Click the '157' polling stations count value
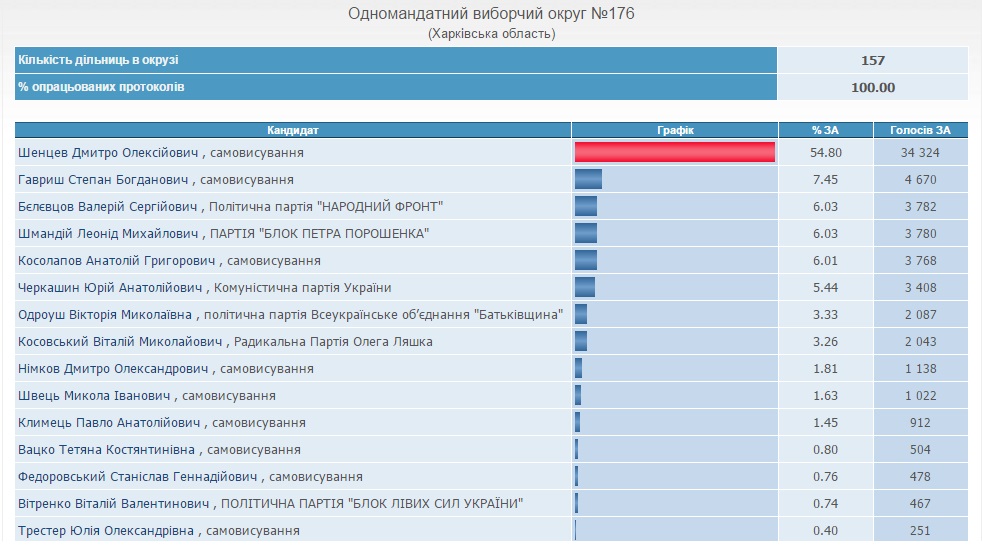The width and height of the screenshot is (982, 558). coord(873,60)
